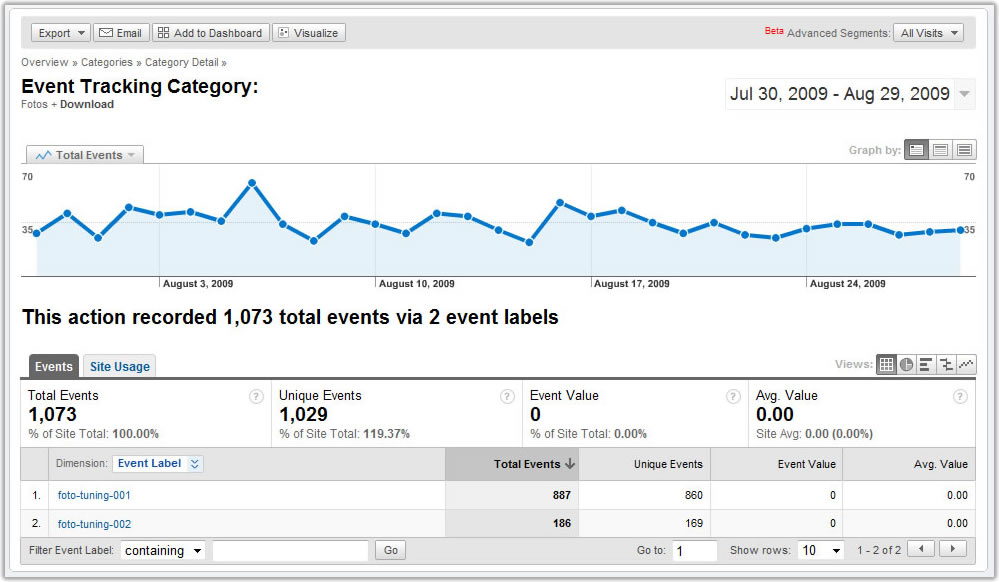Switch to the pie chart view
The height and width of the screenshot is (582, 999).
(x=906, y=365)
